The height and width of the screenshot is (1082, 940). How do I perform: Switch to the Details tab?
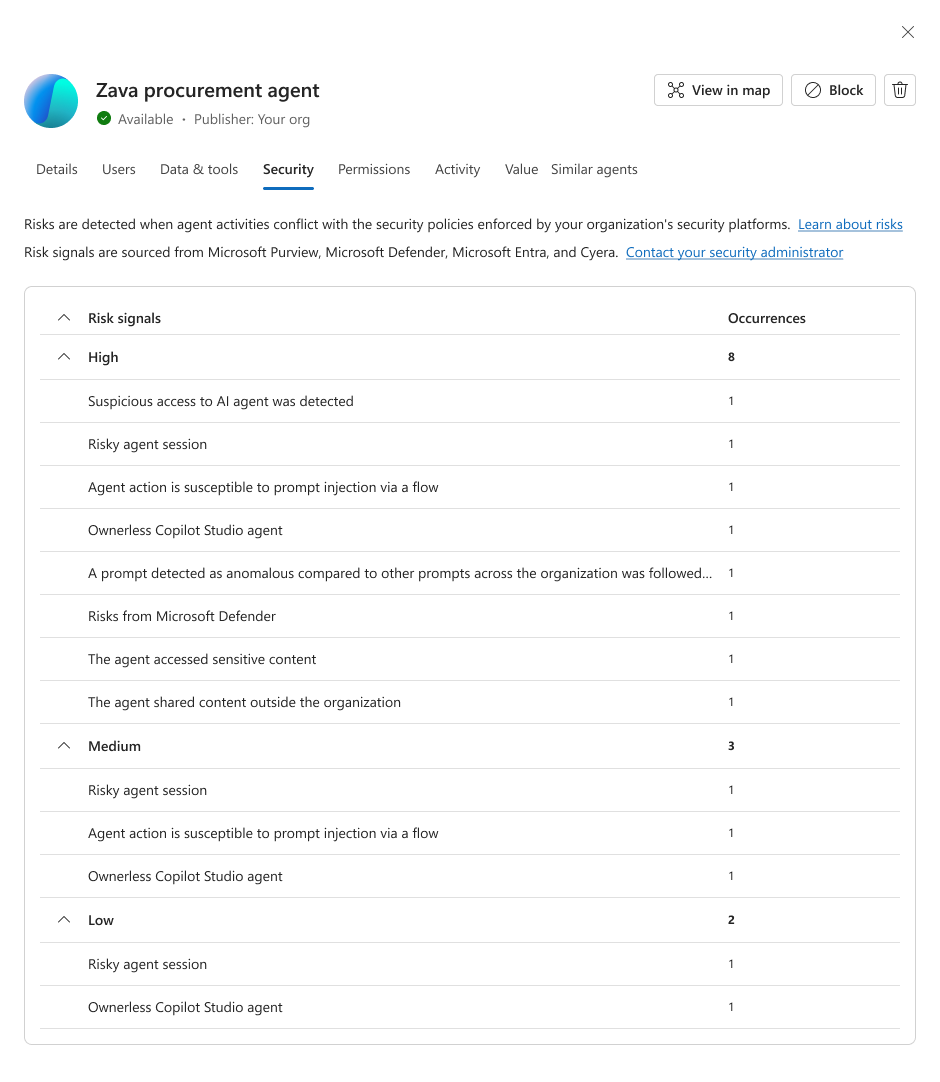[57, 170]
